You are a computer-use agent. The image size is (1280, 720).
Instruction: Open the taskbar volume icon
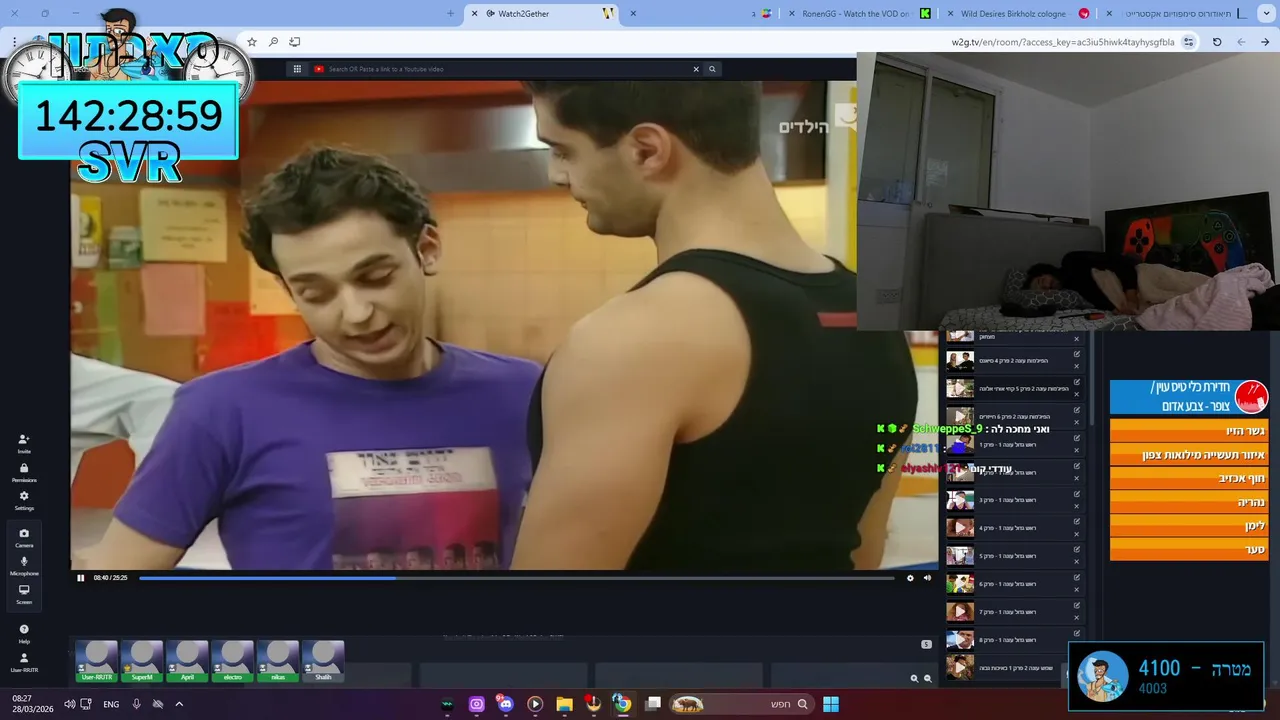point(70,704)
